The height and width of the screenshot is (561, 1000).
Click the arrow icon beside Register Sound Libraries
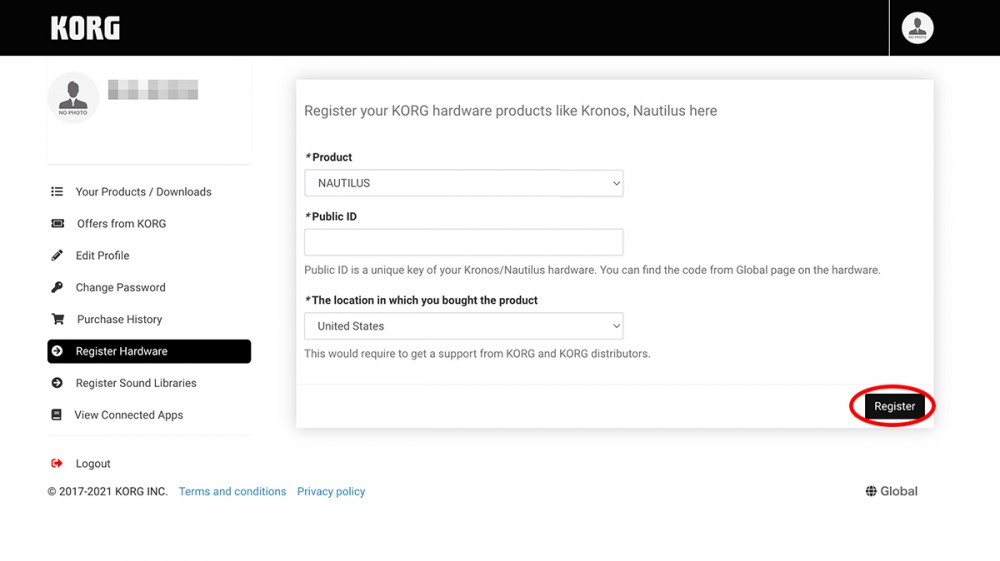(x=57, y=382)
